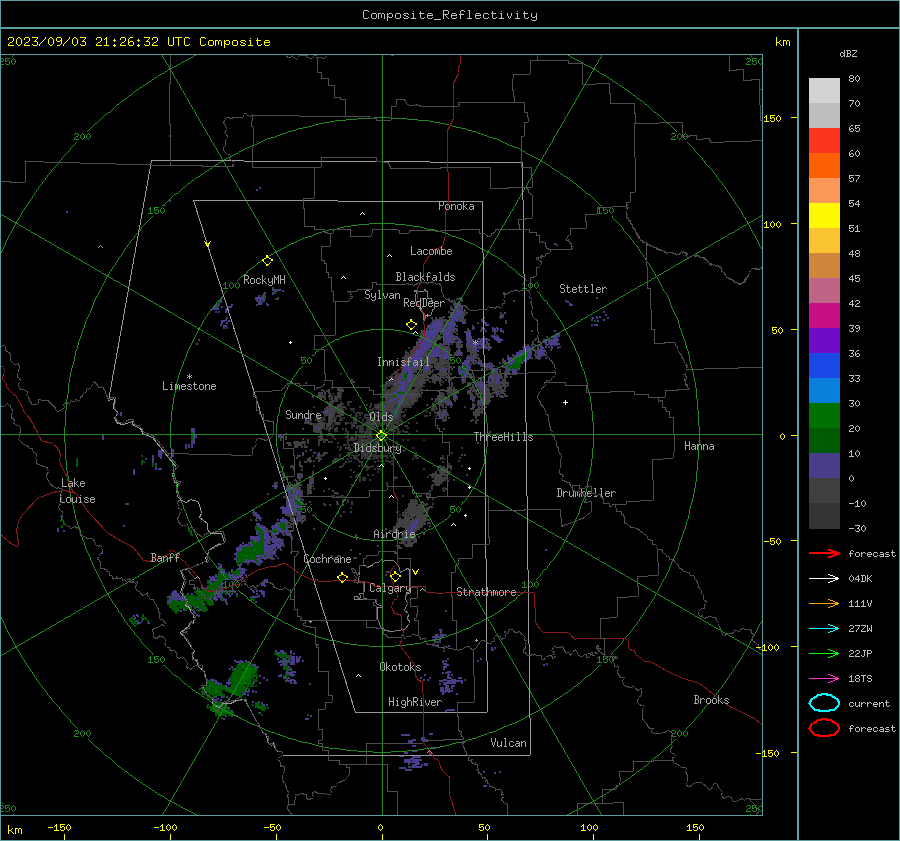Click the magenta 18TS arrow icon
Image resolution: width=900 pixels, height=841 pixels.
click(x=824, y=679)
